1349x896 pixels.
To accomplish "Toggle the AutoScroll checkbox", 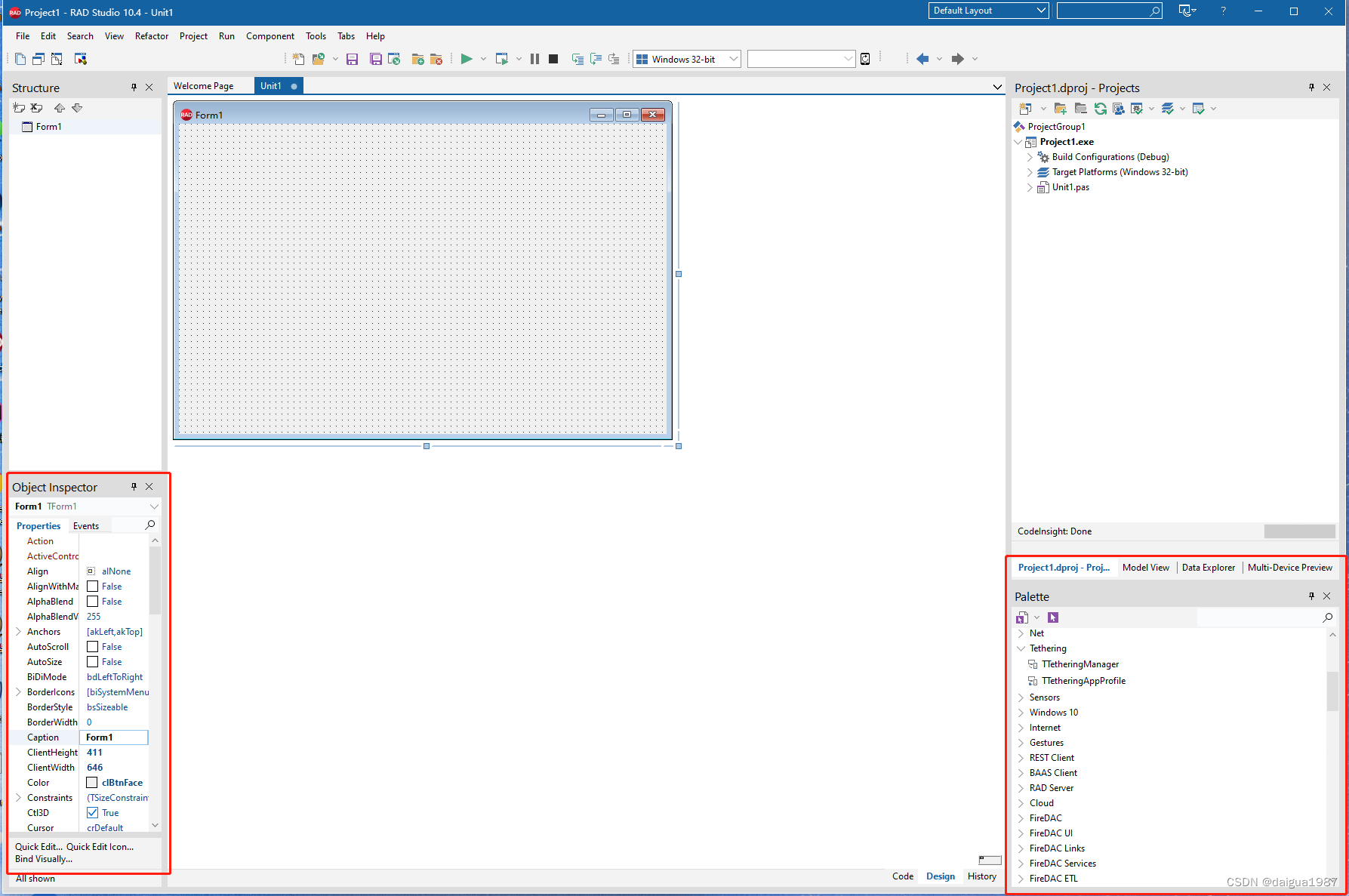I will (92, 647).
